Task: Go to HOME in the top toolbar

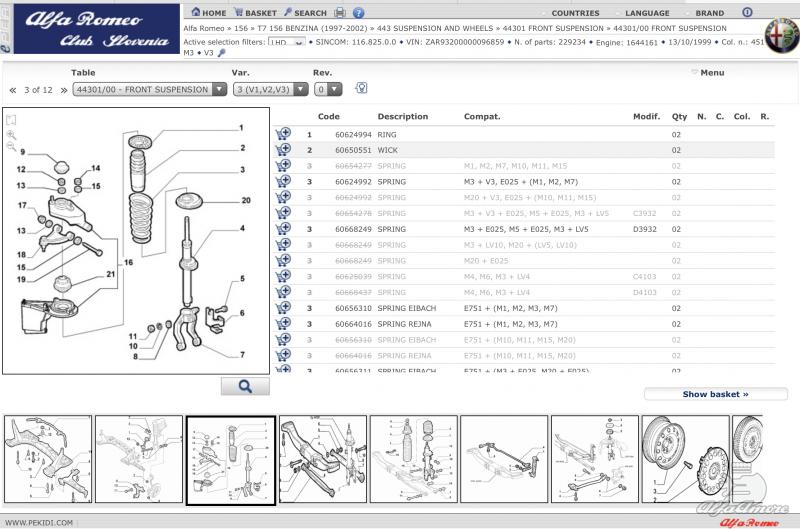Action: (209, 13)
